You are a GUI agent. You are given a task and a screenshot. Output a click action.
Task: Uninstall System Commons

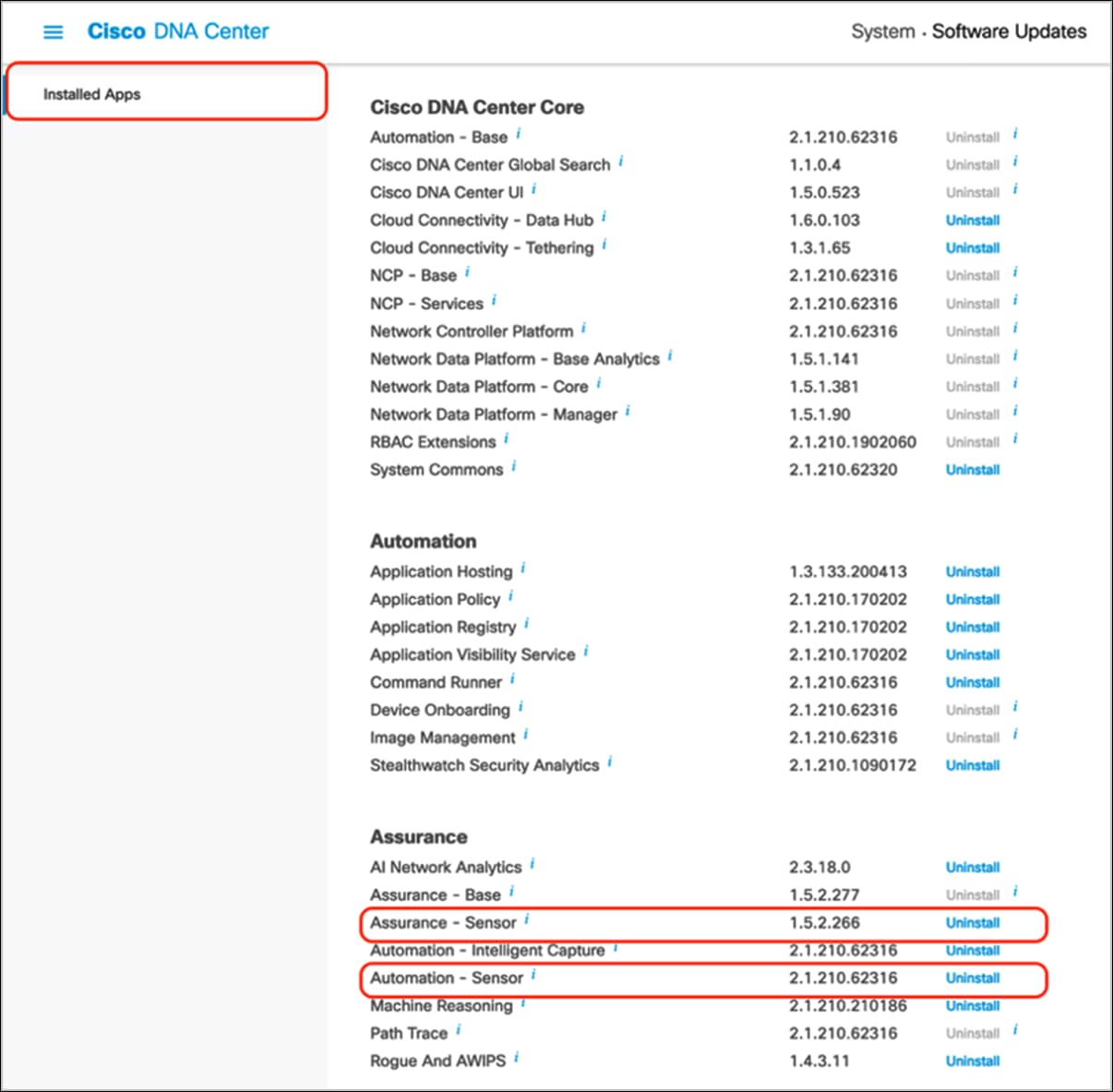coord(973,470)
